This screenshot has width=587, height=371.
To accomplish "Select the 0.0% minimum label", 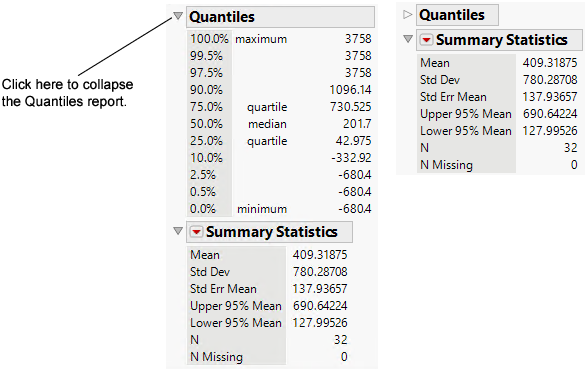I will click(203, 209).
